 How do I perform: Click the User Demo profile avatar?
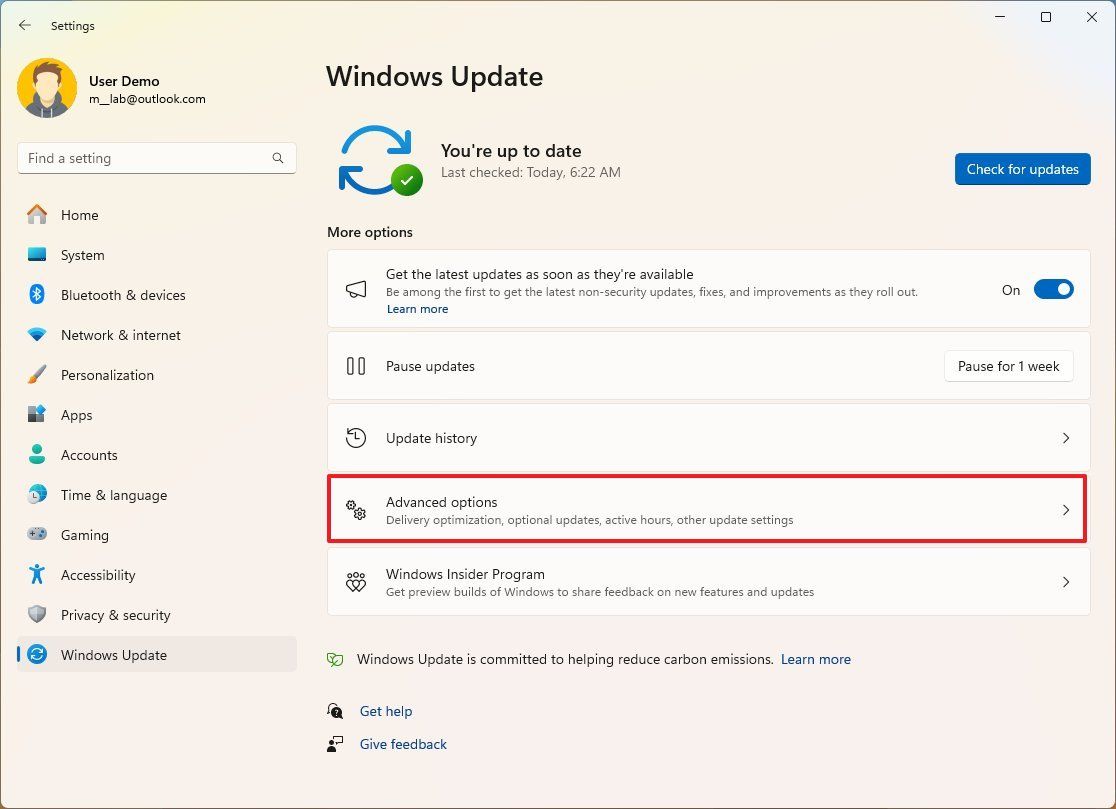[x=47, y=87]
